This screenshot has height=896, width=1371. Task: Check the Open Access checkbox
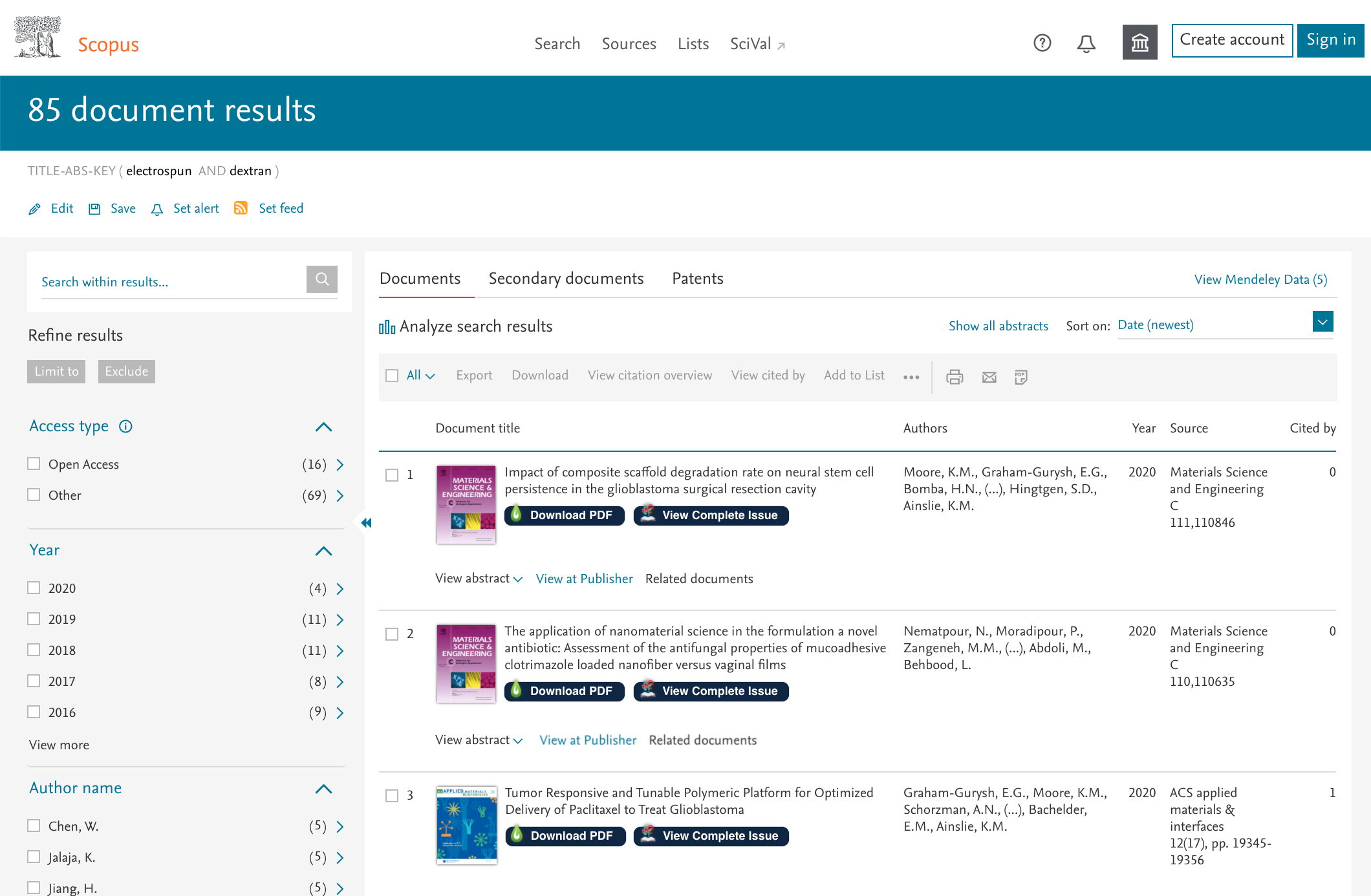tap(34, 464)
